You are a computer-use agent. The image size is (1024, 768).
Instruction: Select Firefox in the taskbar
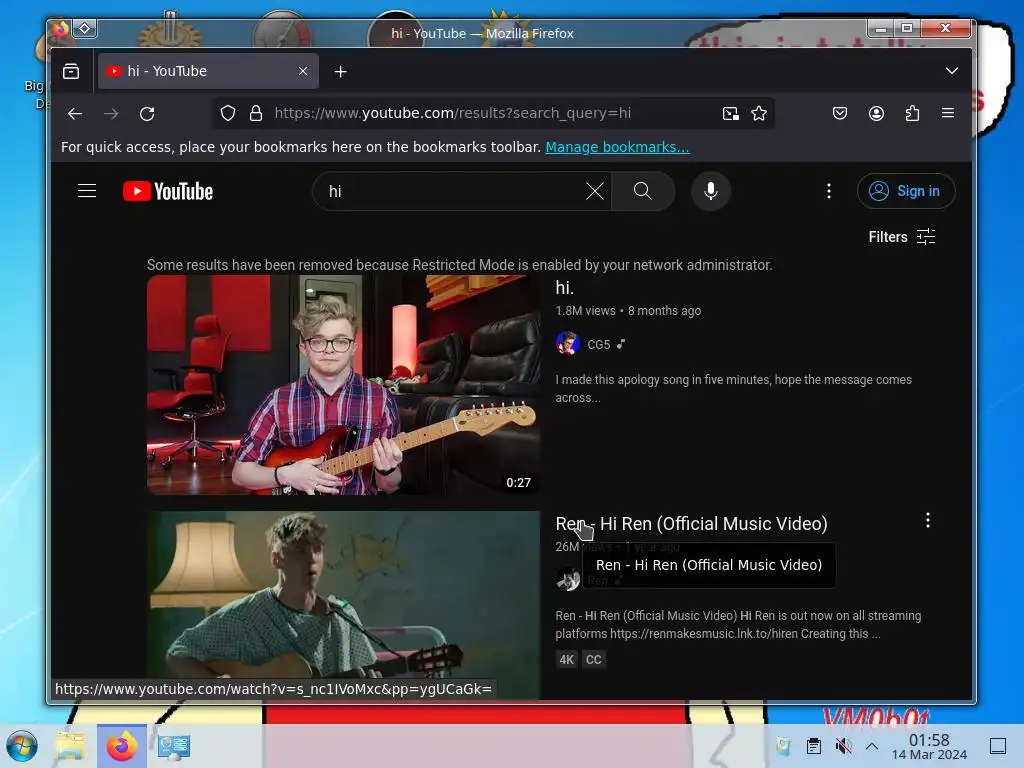pyautogui.click(x=122, y=746)
